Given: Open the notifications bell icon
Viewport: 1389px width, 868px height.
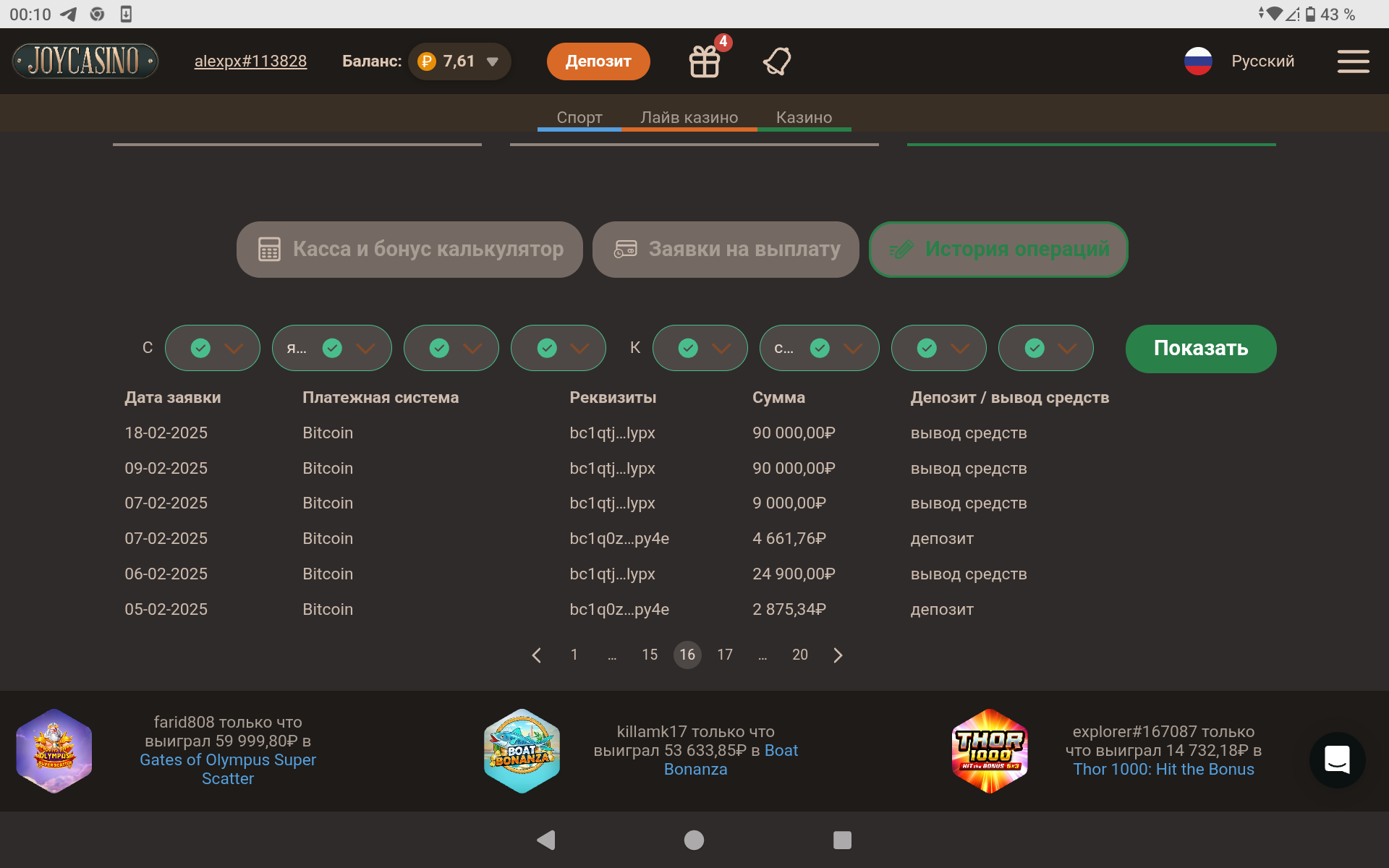Looking at the screenshot, I should 777,61.
